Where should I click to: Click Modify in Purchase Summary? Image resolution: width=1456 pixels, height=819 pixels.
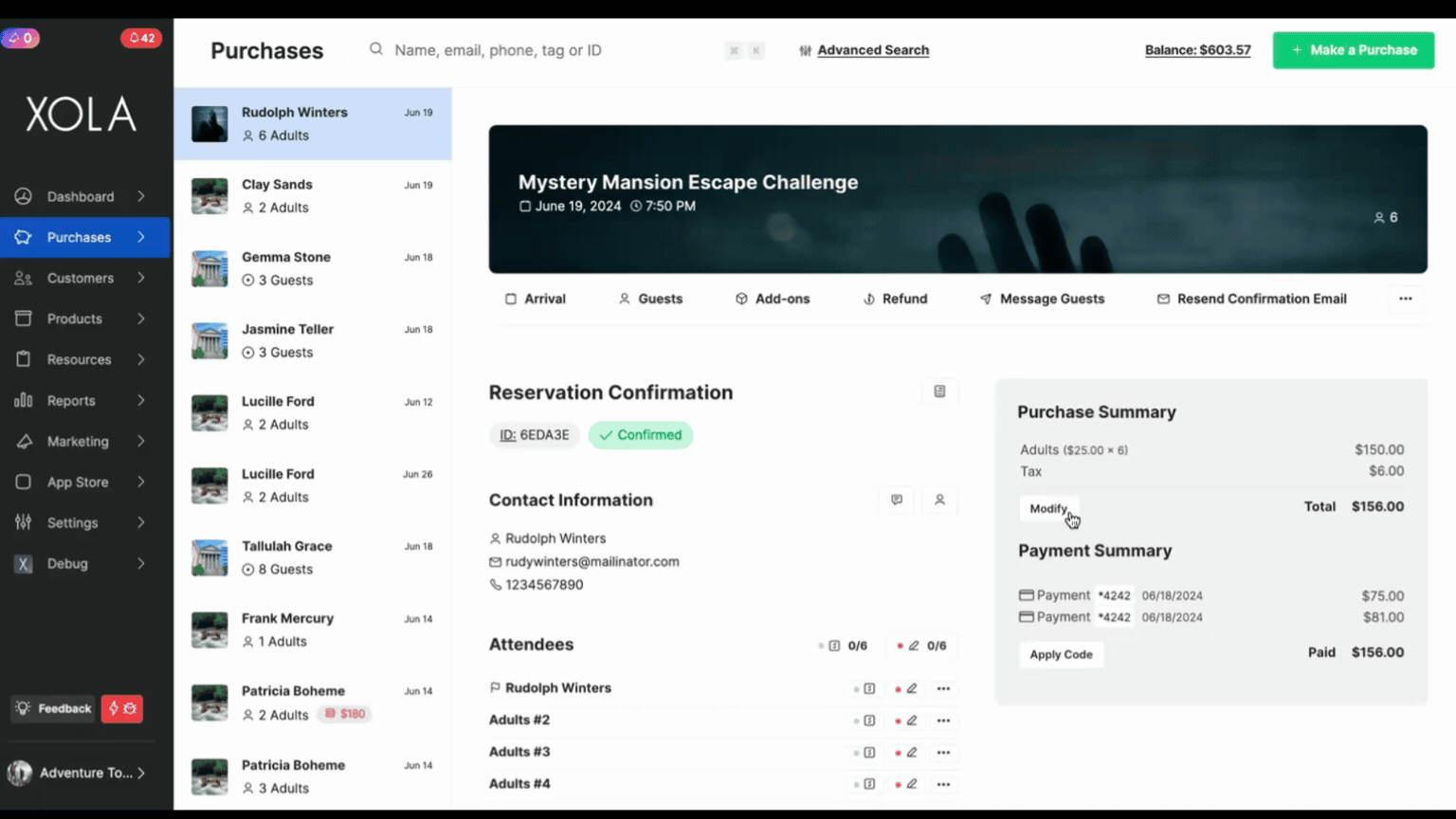[x=1048, y=508]
